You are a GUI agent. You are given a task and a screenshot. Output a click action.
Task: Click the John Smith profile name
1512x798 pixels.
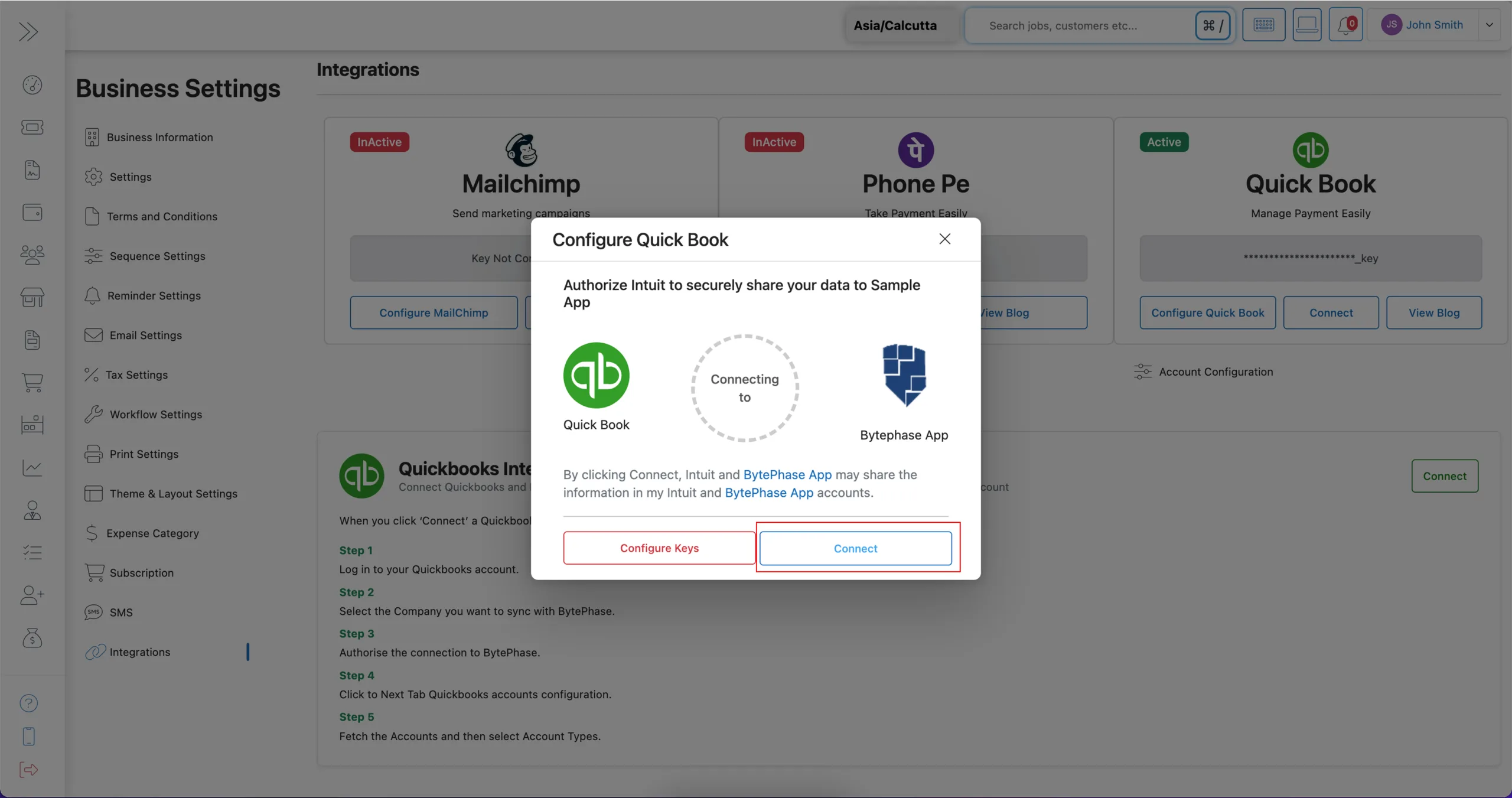click(x=1434, y=25)
